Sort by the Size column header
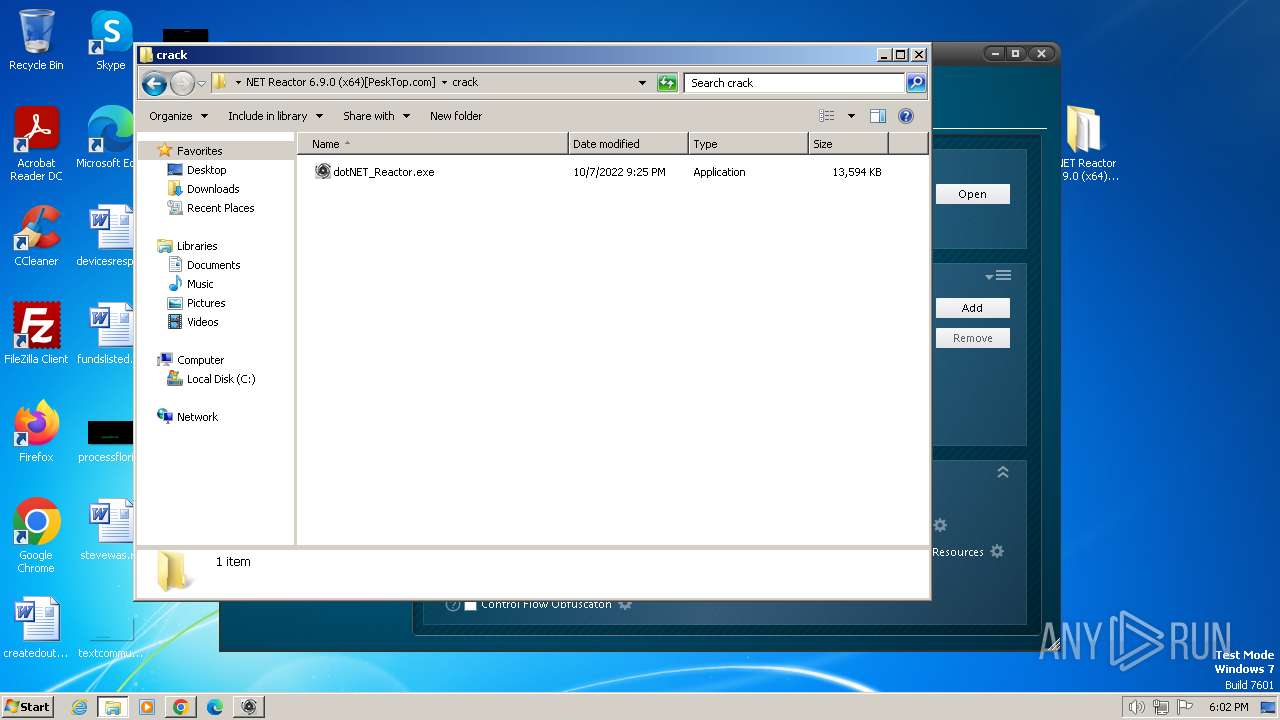 point(848,144)
